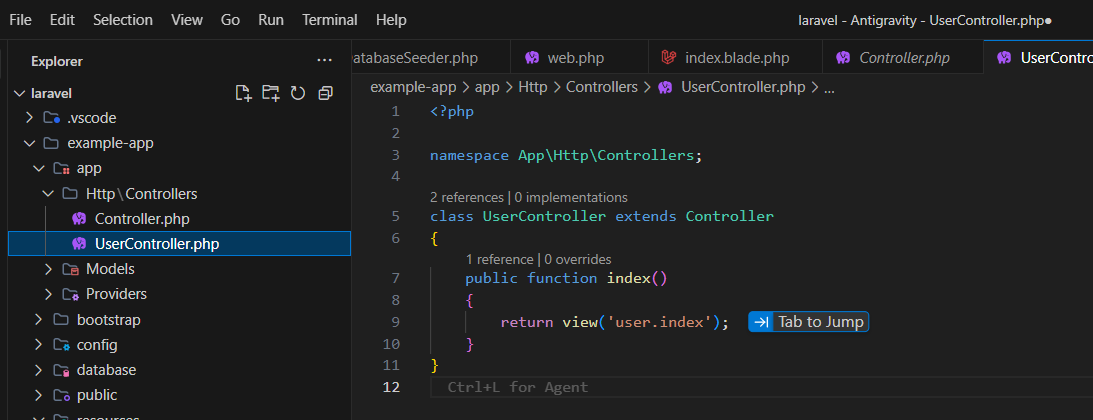1093x420 pixels.
Task: Collapse the example-app folder chevron
Action: point(29,143)
